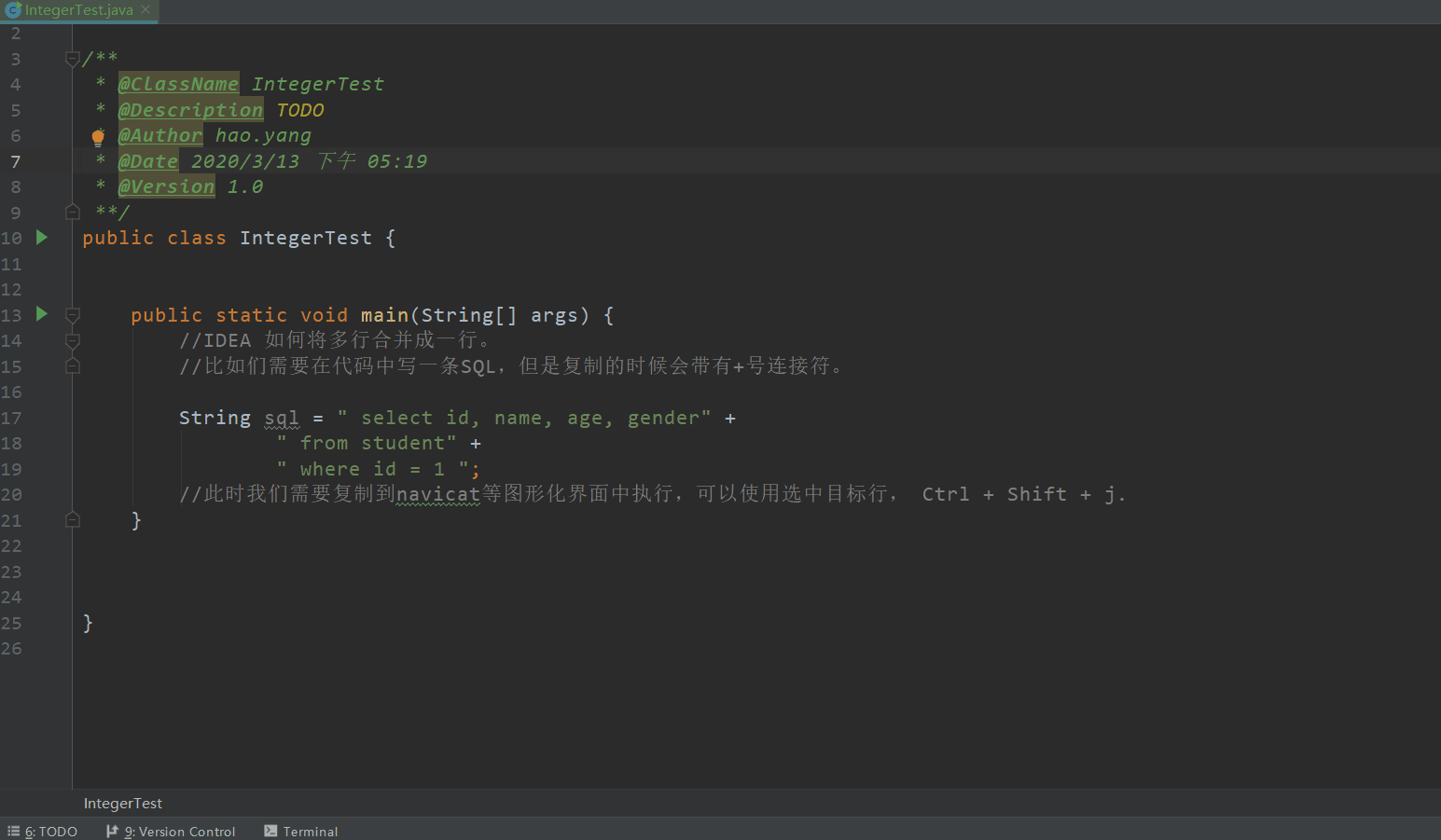Click the IntegerTest breadcrumb at the bottom
This screenshot has width=1441, height=840.
(122, 803)
